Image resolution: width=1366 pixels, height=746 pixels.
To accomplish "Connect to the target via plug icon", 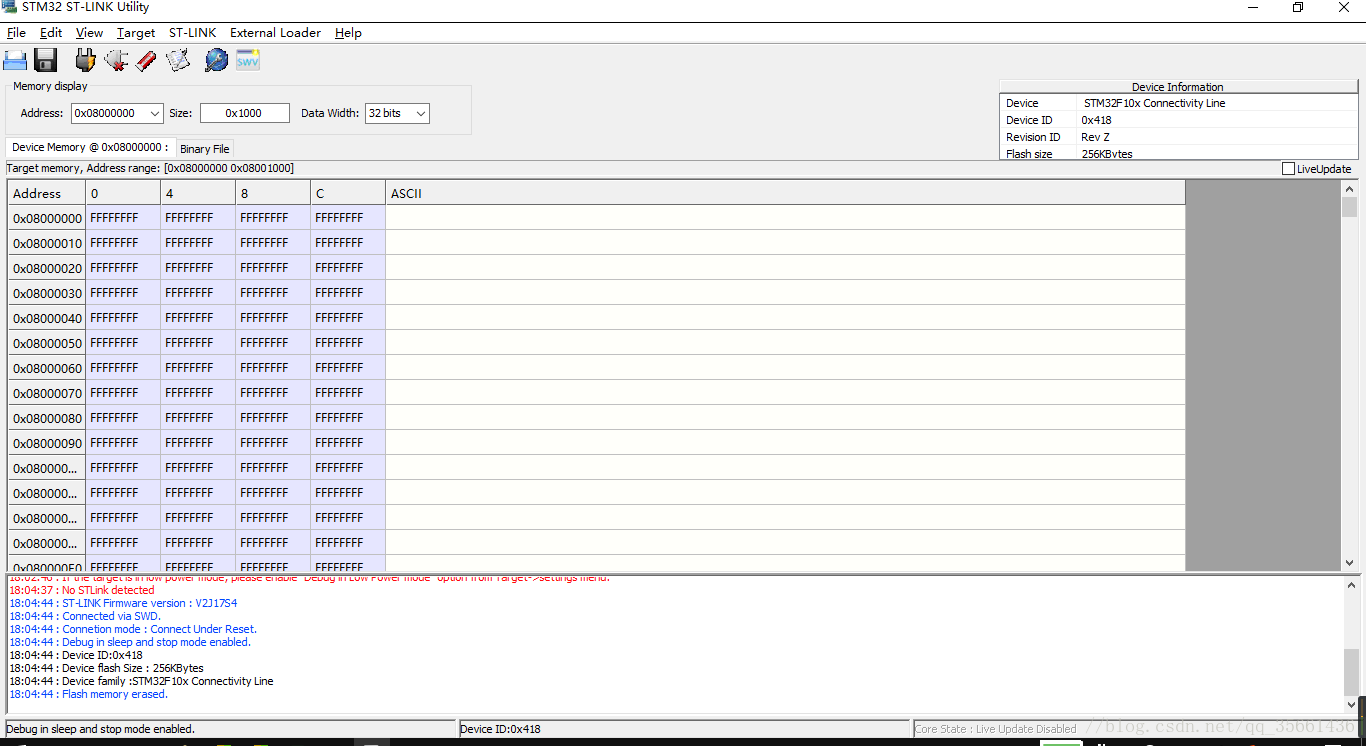I will 85,60.
